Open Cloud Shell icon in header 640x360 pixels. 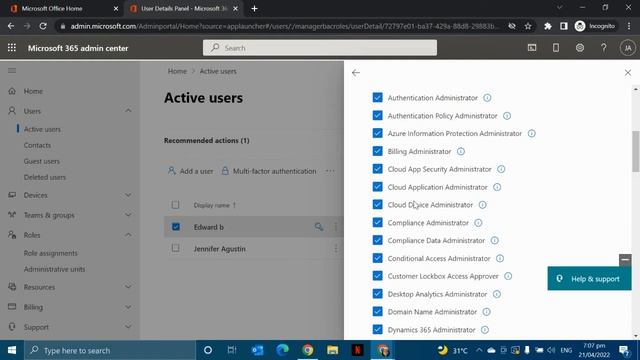click(532, 48)
